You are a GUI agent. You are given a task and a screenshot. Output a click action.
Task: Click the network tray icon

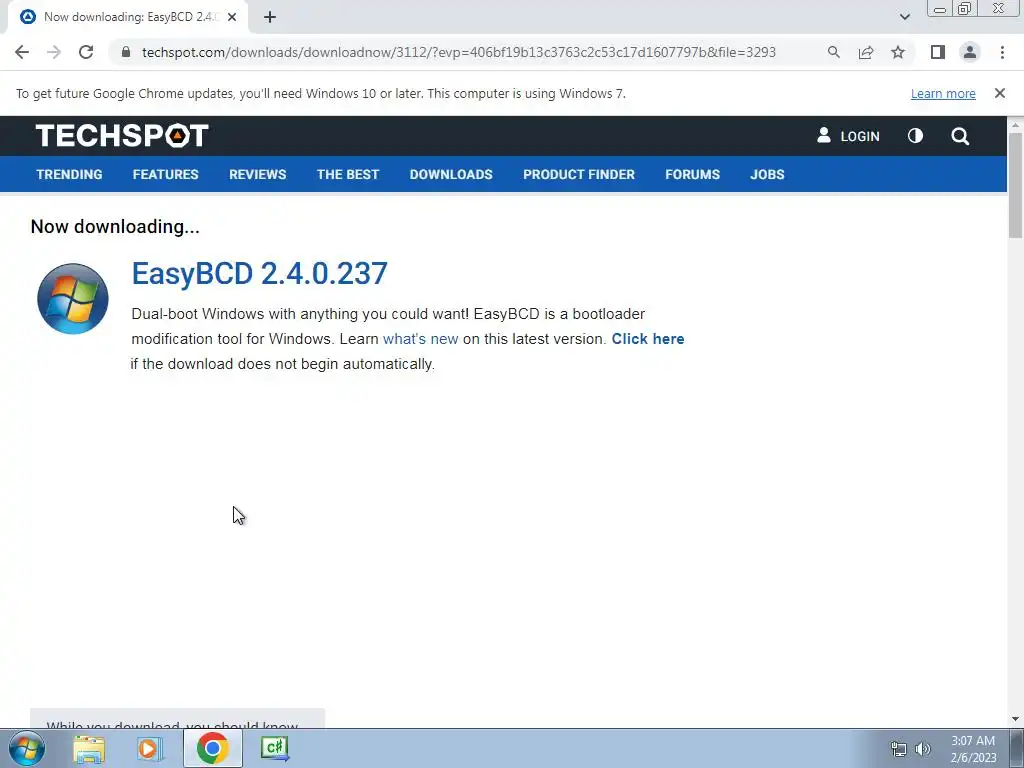tap(899, 749)
